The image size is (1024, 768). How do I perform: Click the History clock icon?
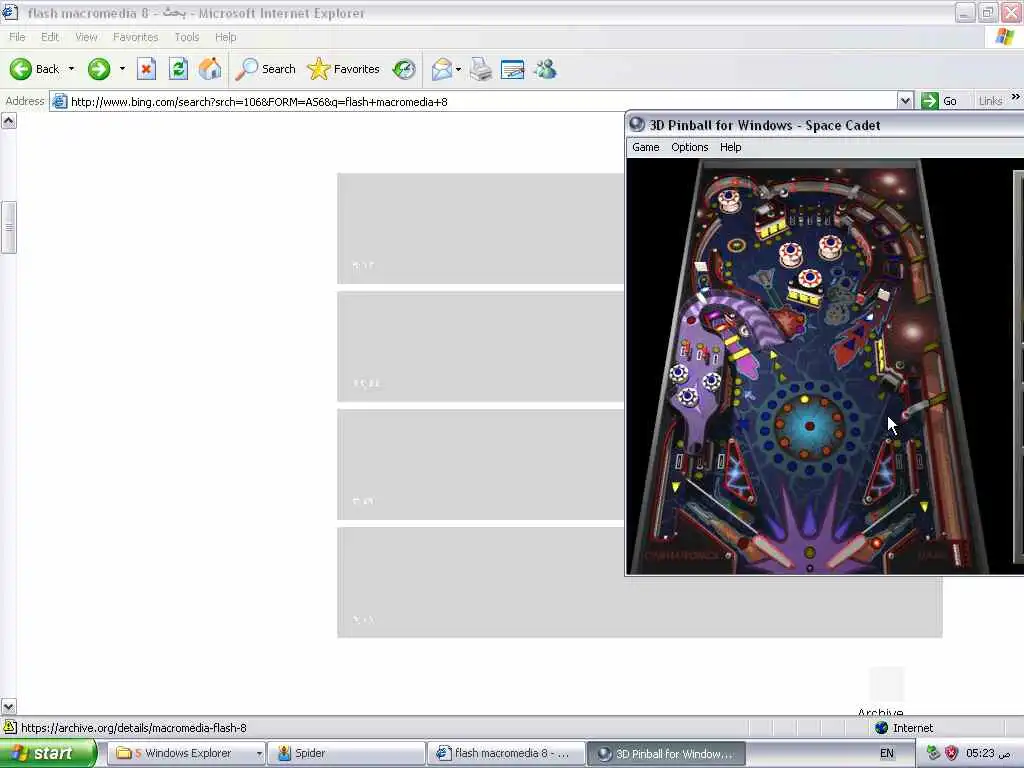404,69
